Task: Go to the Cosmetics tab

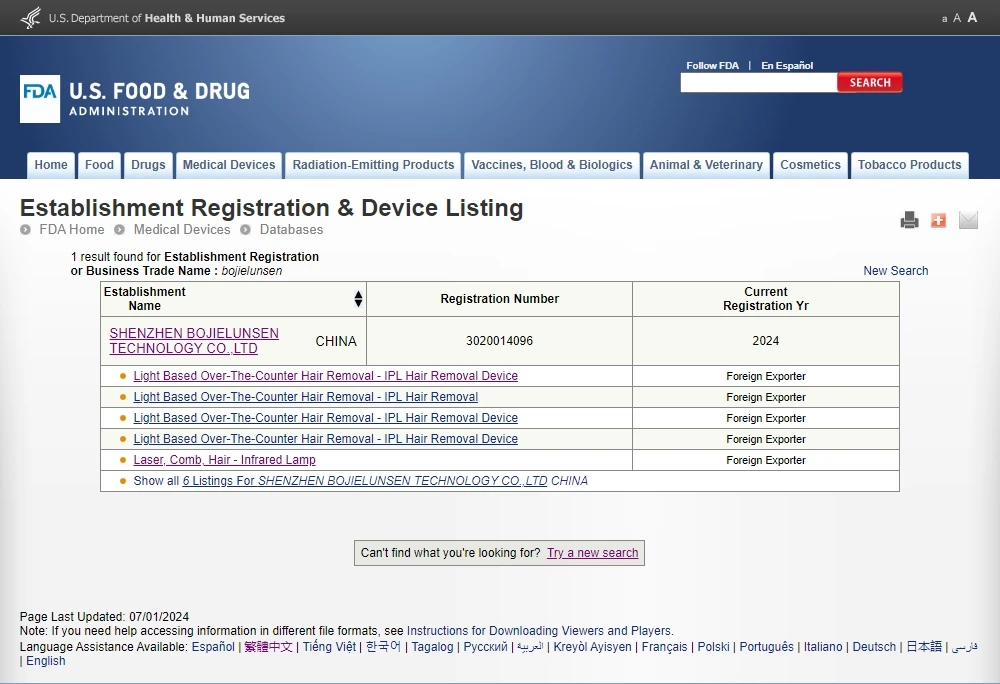Action: [810, 165]
